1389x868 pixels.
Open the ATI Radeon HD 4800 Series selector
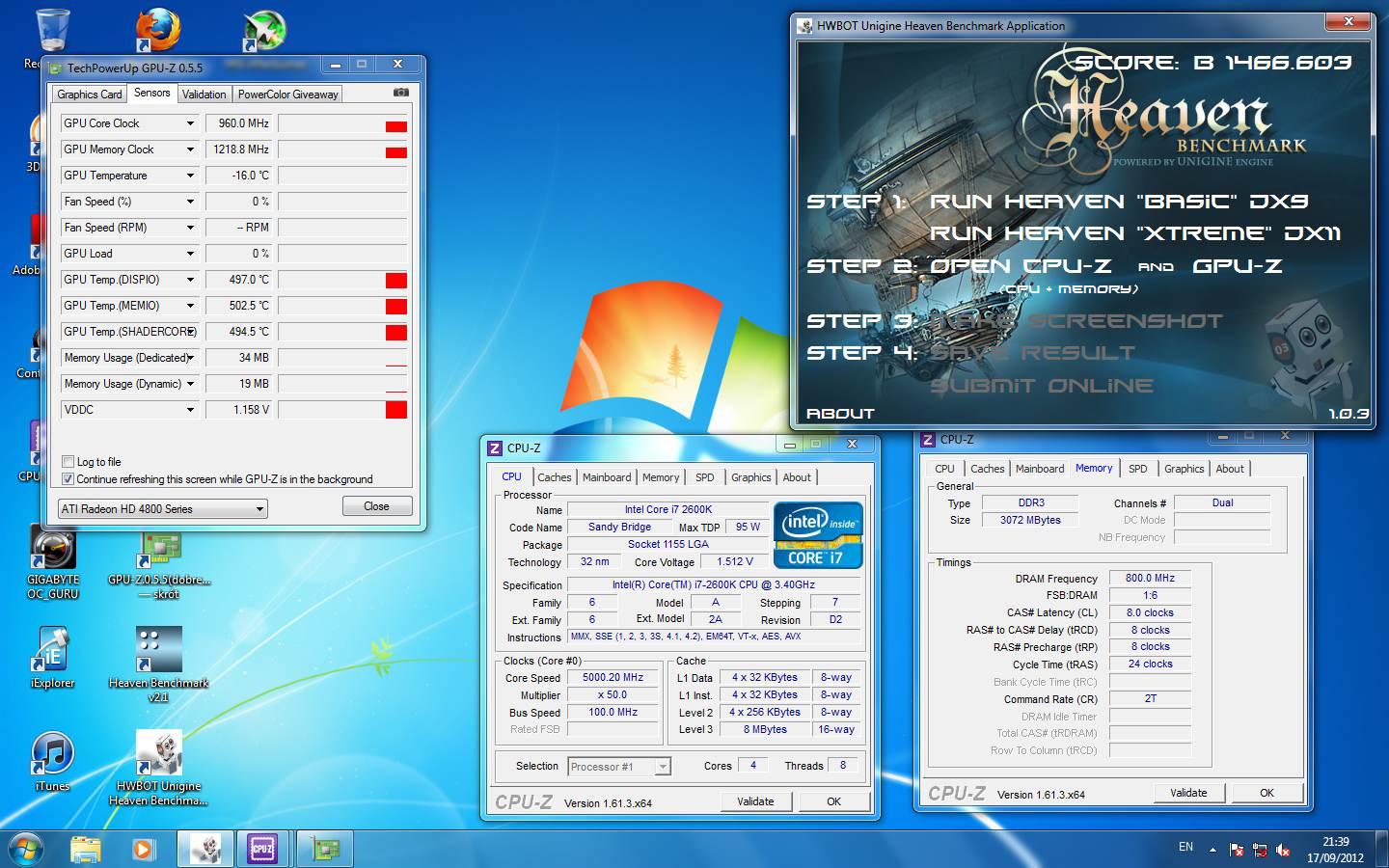click(x=162, y=508)
